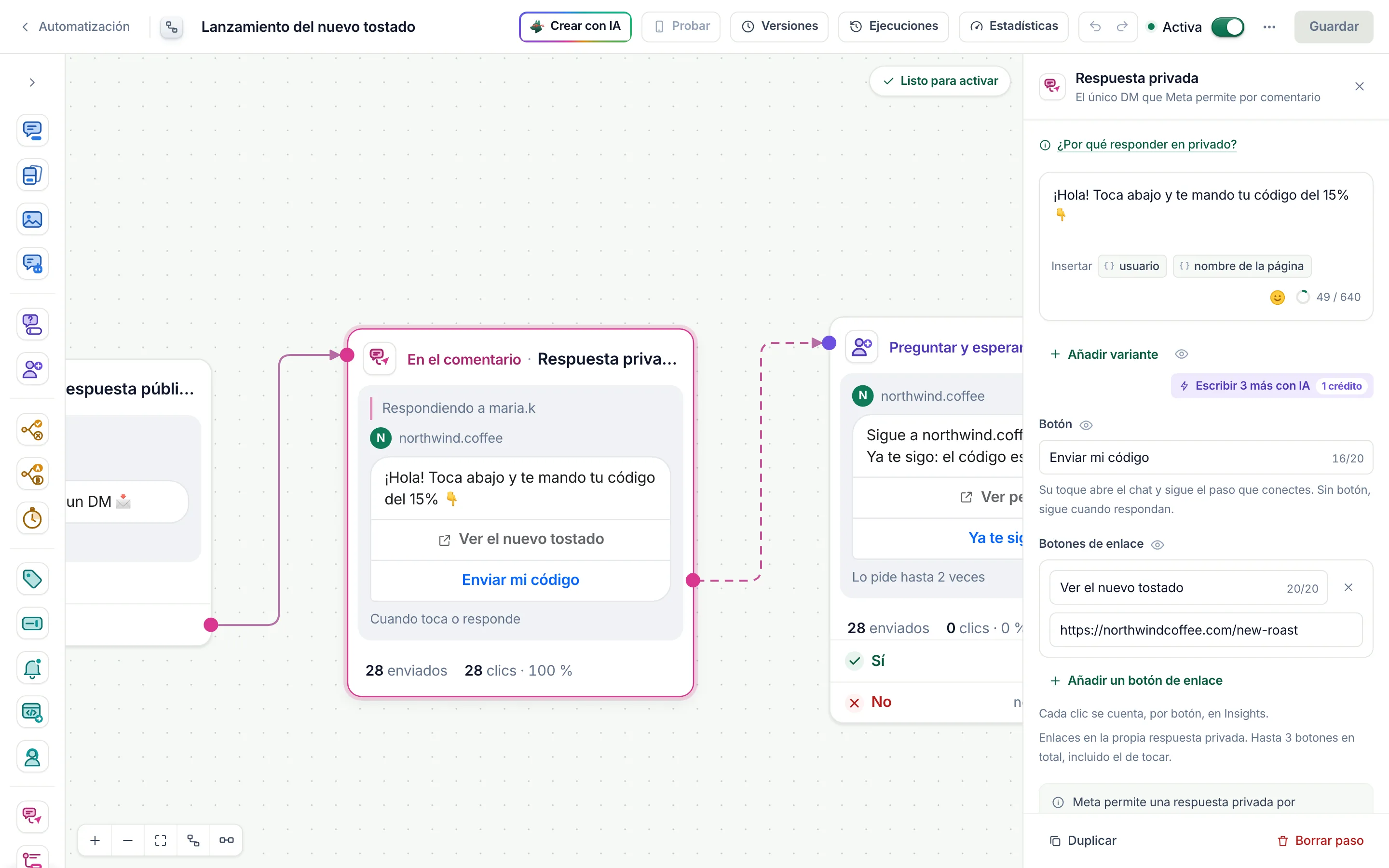1389x868 pixels.
Task: Click the fit-to-screen canvas control
Action: click(x=161, y=841)
